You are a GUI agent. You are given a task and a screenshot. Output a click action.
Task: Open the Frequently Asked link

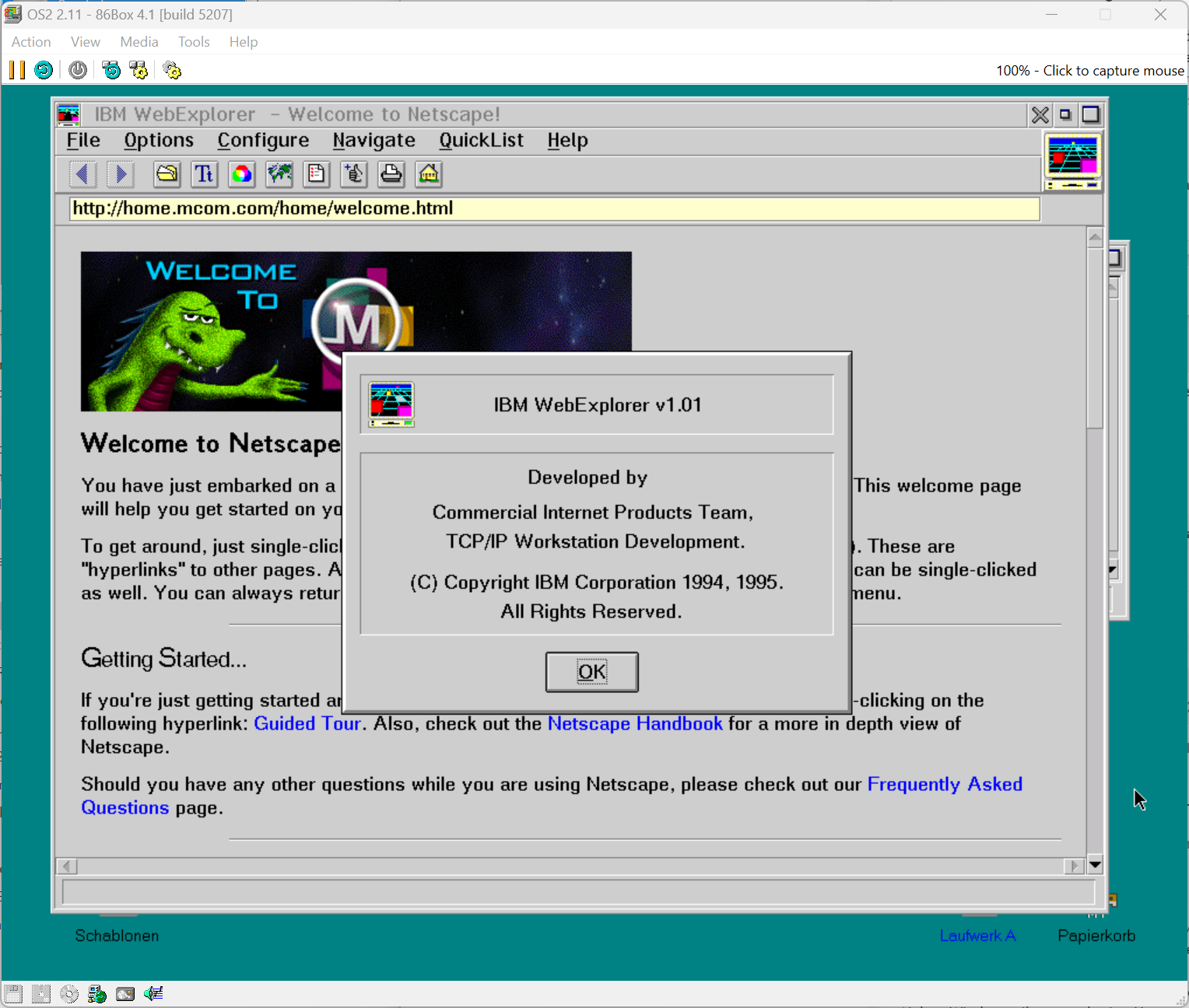(x=945, y=785)
